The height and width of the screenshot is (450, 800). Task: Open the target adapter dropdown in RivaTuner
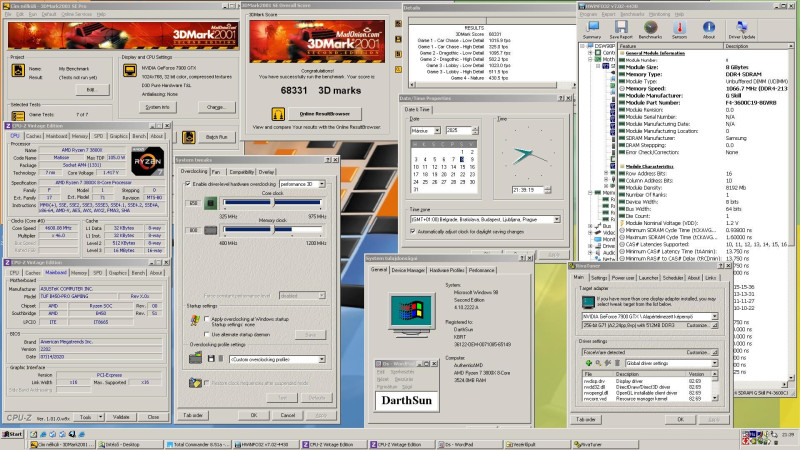point(714,316)
